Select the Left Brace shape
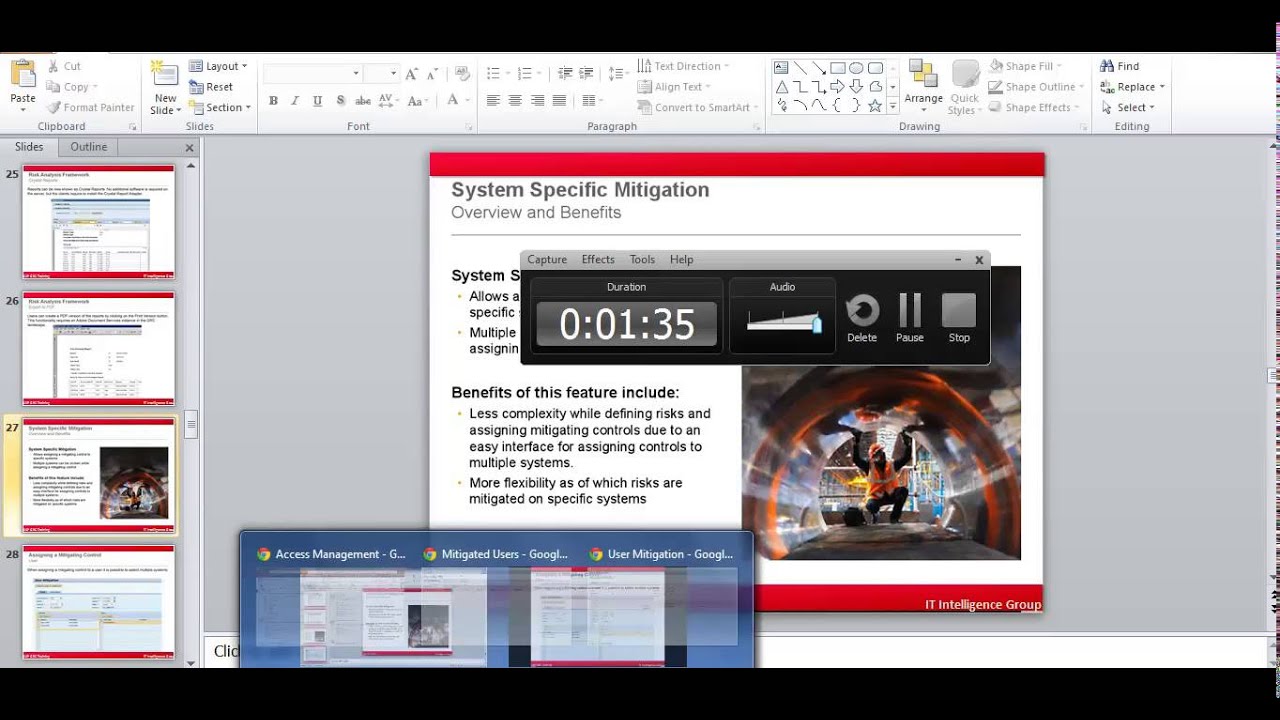The height and width of the screenshot is (720, 1280). pyautogui.click(x=838, y=106)
